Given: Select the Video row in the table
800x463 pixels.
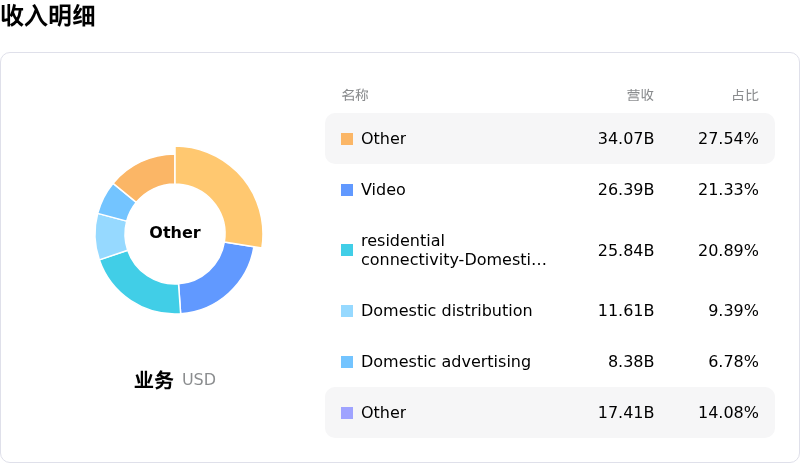Looking at the screenshot, I should point(549,190).
